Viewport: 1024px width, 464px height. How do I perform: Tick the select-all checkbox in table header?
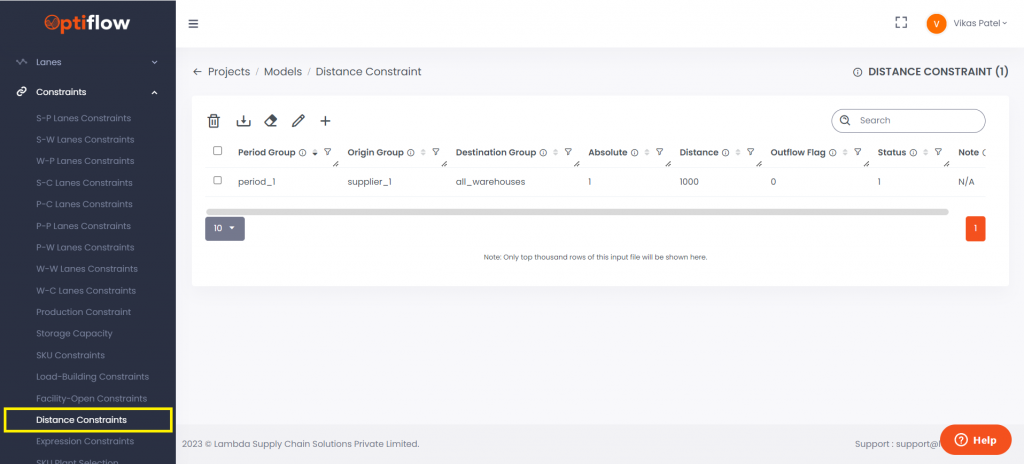pyautogui.click(x=218, y=151)
